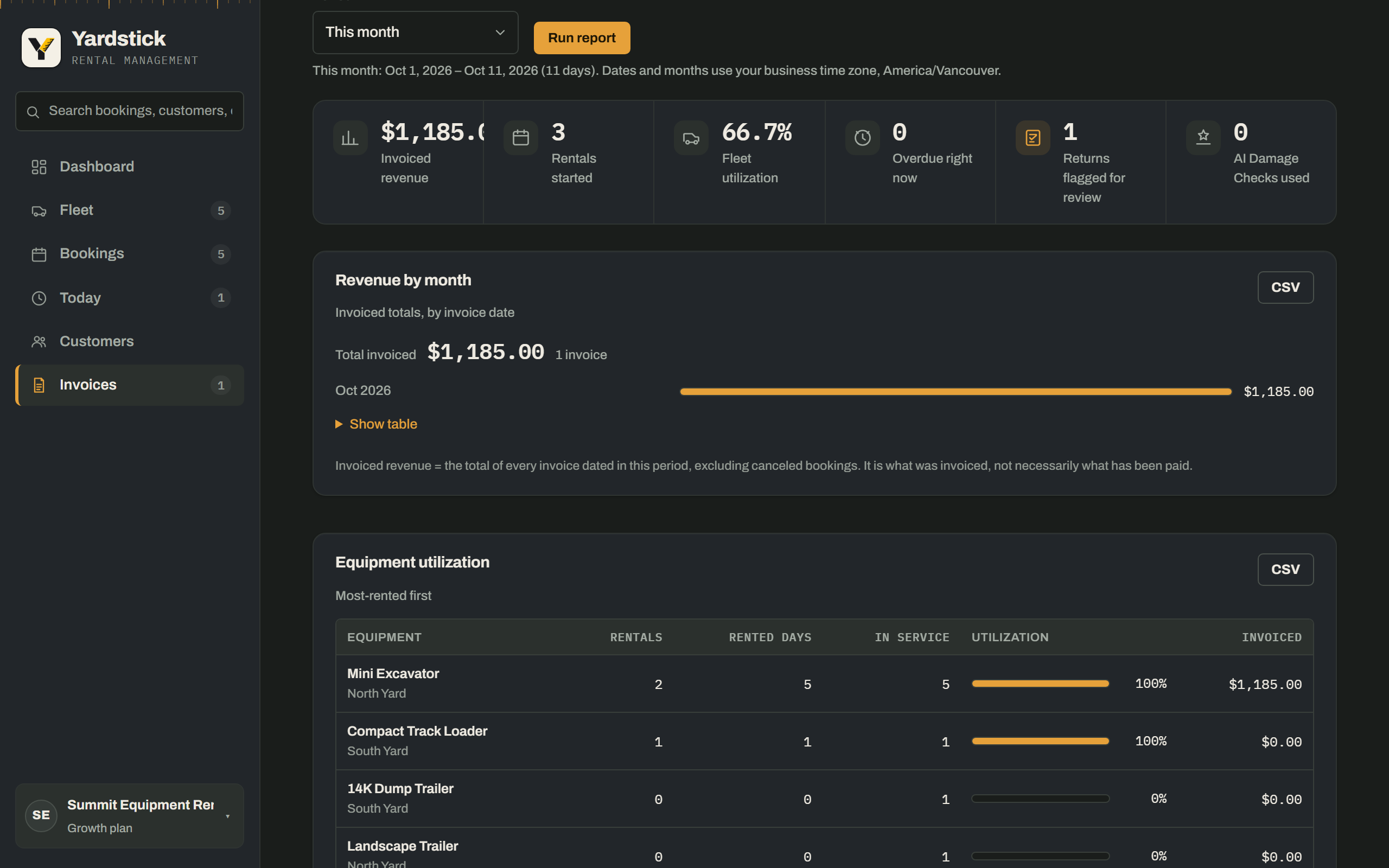Click the Run report button
1389x868 pixels.
pos(582,38)
